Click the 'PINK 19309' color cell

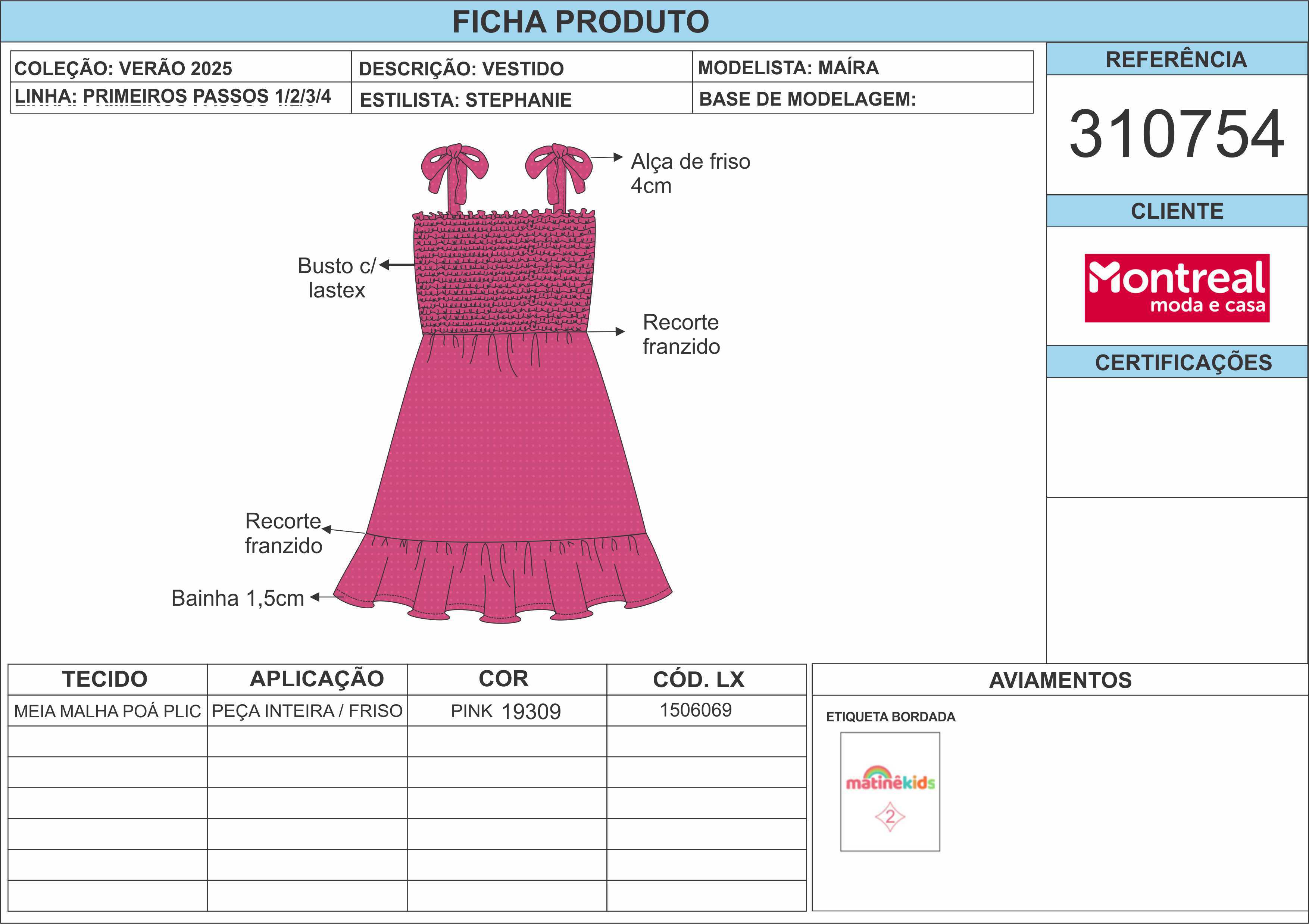click(506, 711)
